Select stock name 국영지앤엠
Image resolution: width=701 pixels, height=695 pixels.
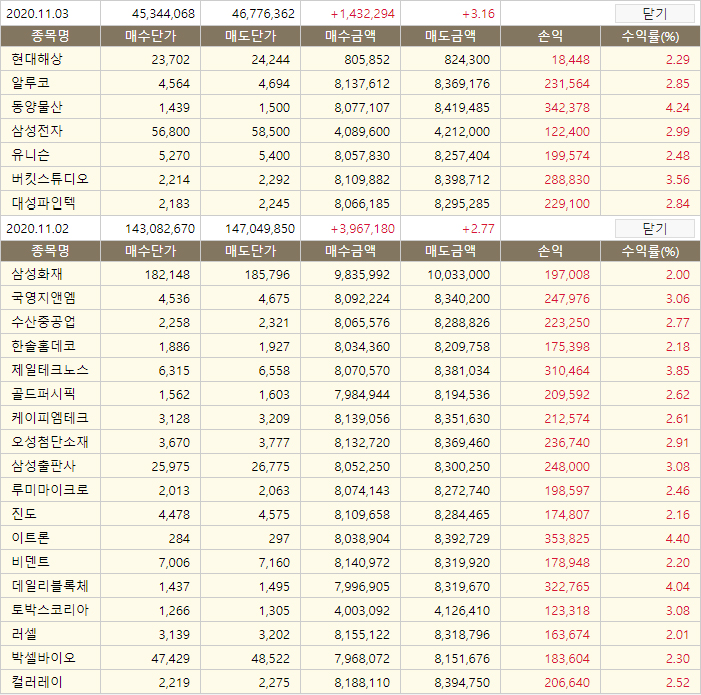[43, 298]
